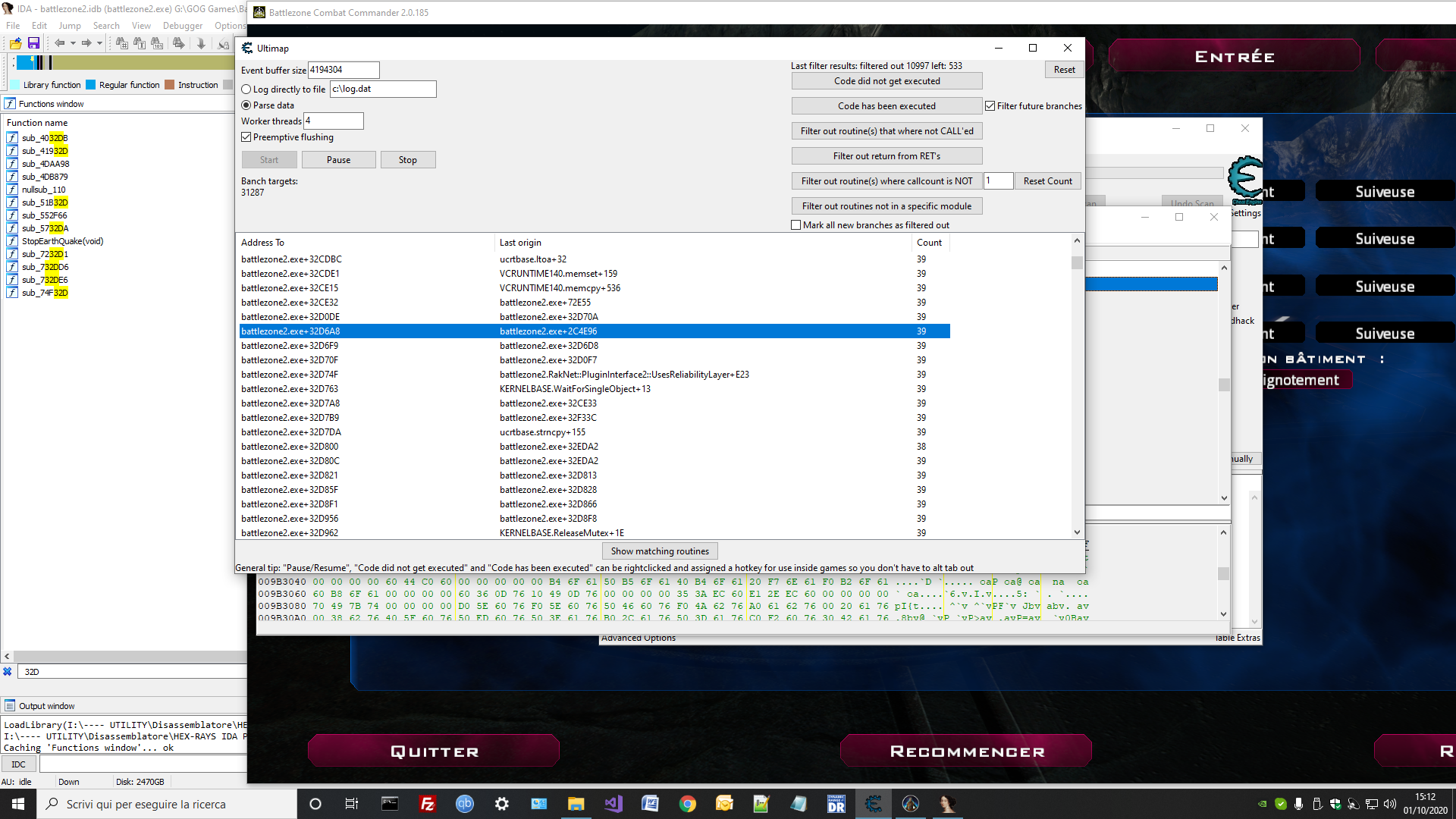Open the Jump menu

coord(70,25)
